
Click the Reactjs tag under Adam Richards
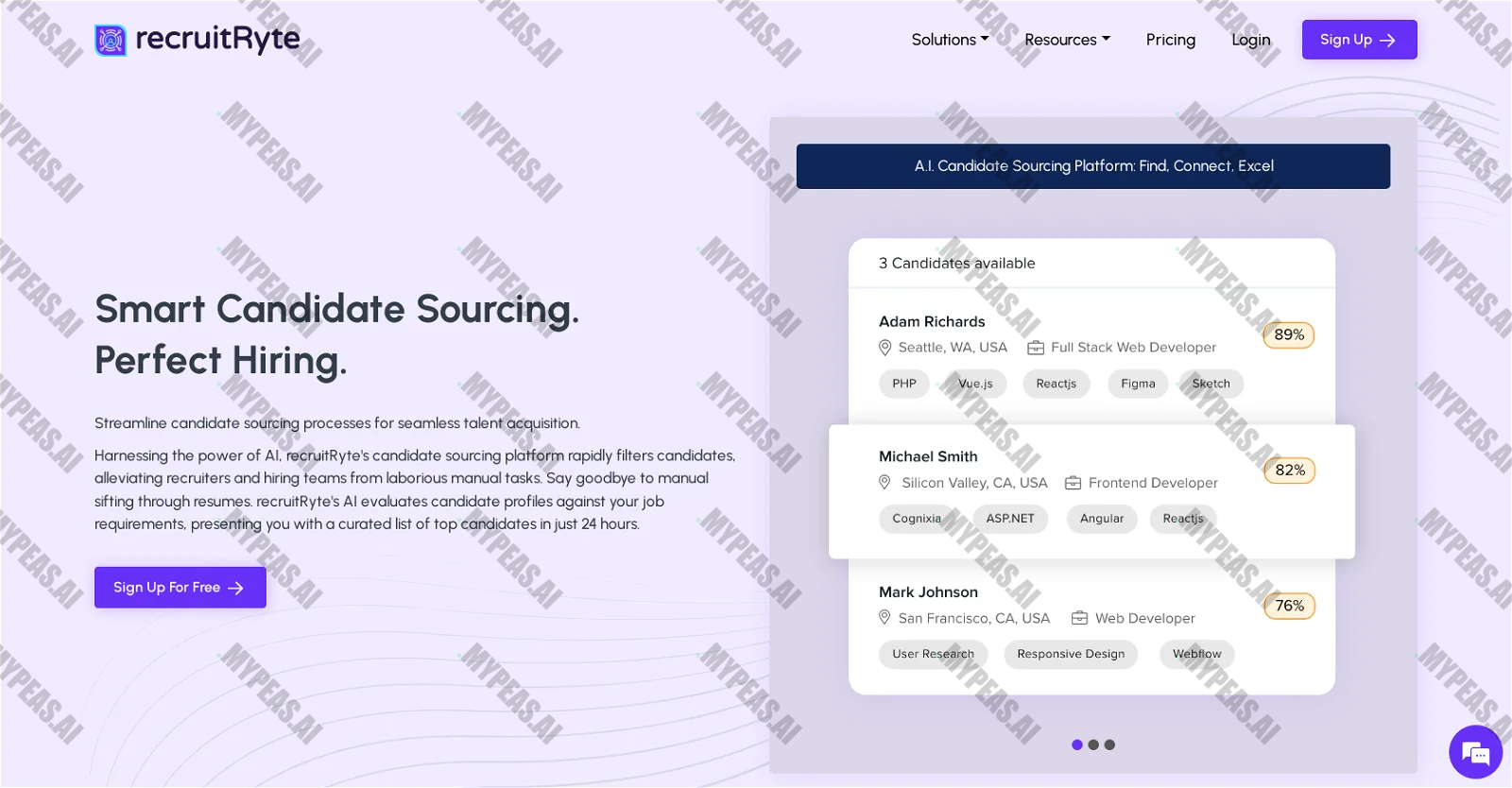pos(1057,384)
